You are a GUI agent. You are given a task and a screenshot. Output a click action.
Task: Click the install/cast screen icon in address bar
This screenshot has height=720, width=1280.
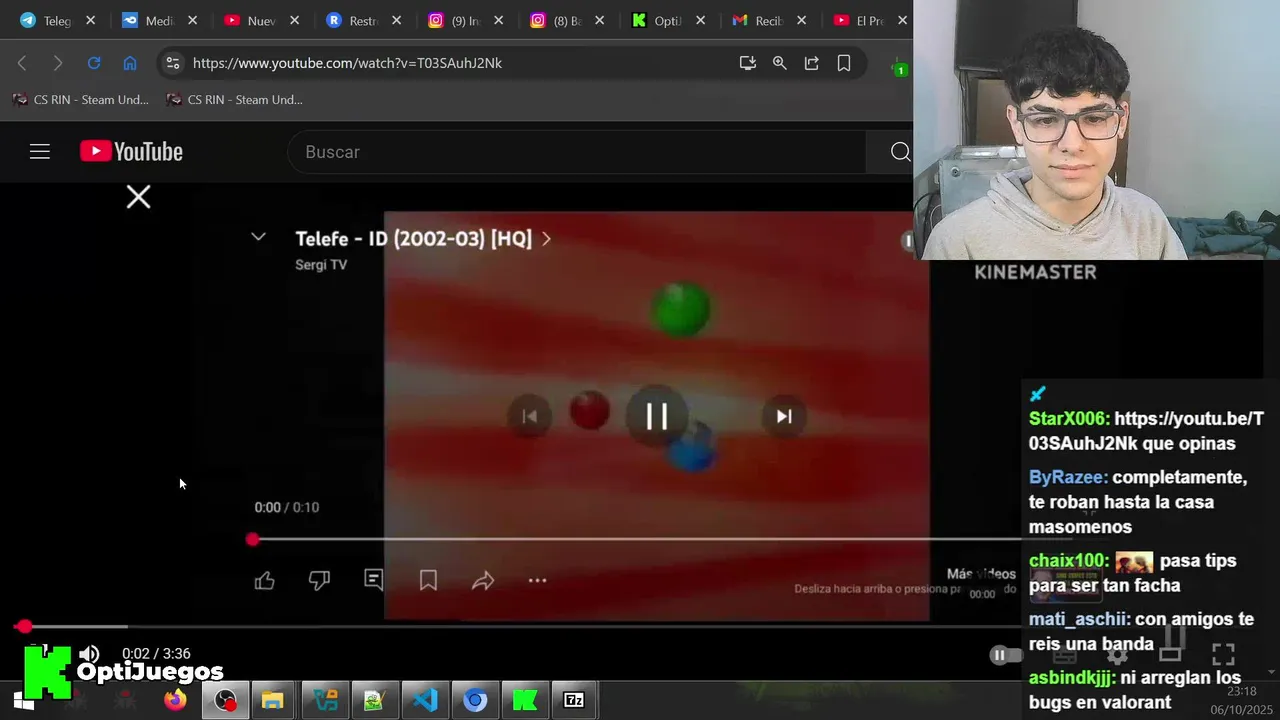click(747, 63)
